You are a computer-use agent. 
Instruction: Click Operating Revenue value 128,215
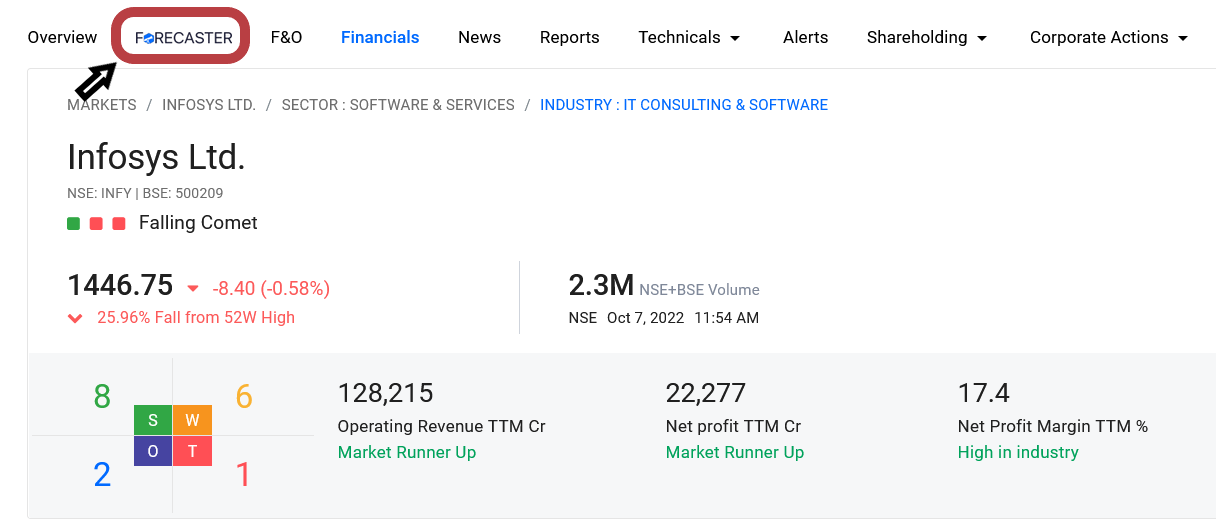[x=386, y=393]
